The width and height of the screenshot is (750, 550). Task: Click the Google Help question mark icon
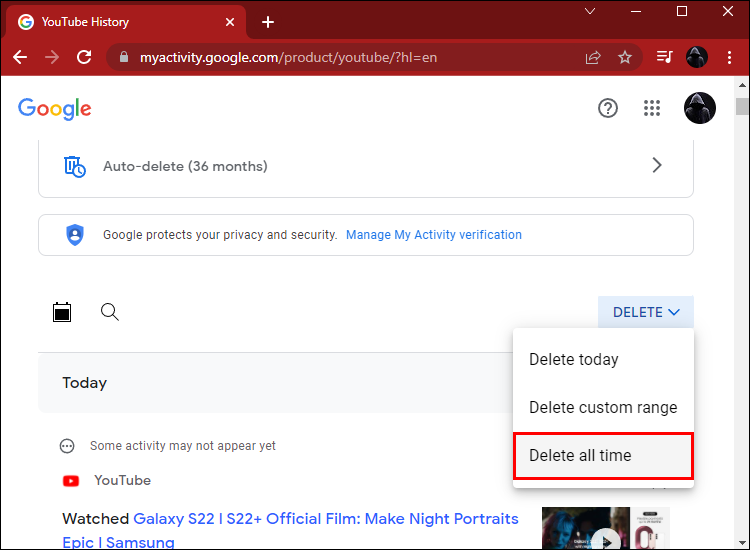(608, 108)
